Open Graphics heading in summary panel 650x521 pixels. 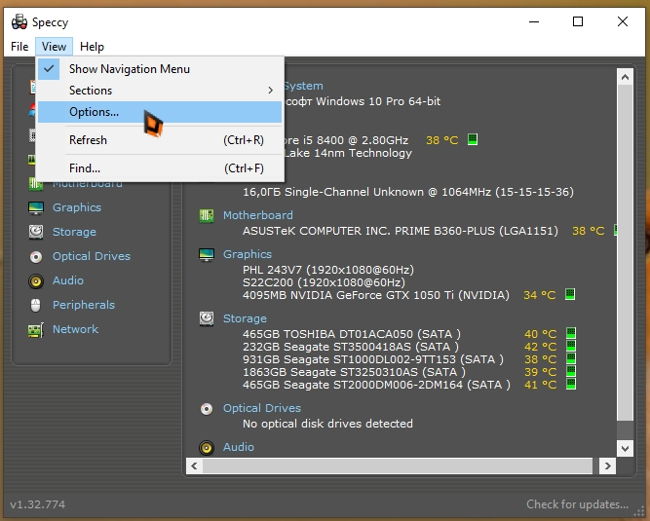(x=247, y=254)
